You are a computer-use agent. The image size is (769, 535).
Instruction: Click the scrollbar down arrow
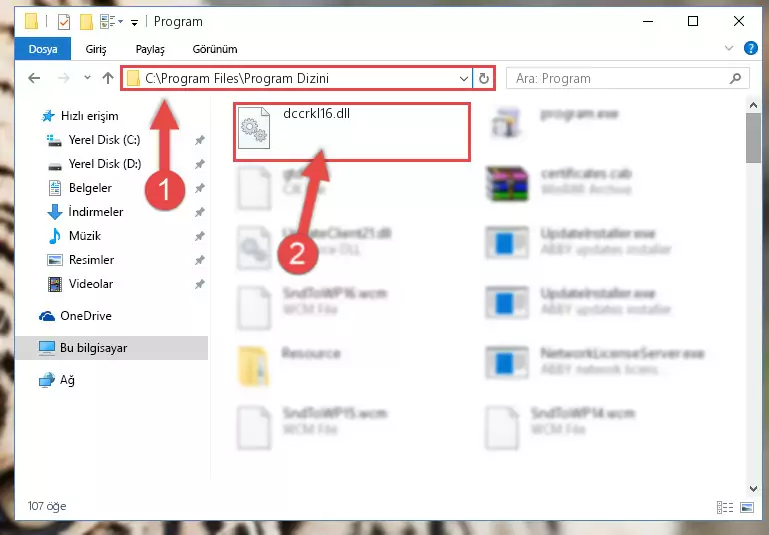[x=753, y=488]
